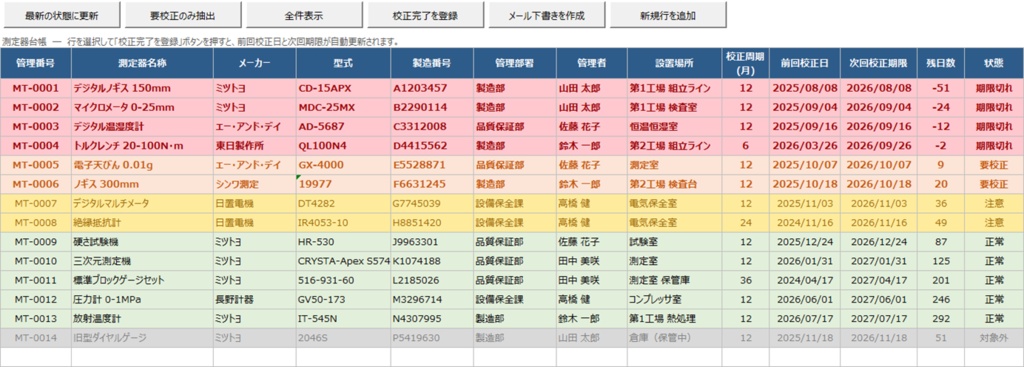
Task: Select the 型式 column header
Action: (344, 63)
